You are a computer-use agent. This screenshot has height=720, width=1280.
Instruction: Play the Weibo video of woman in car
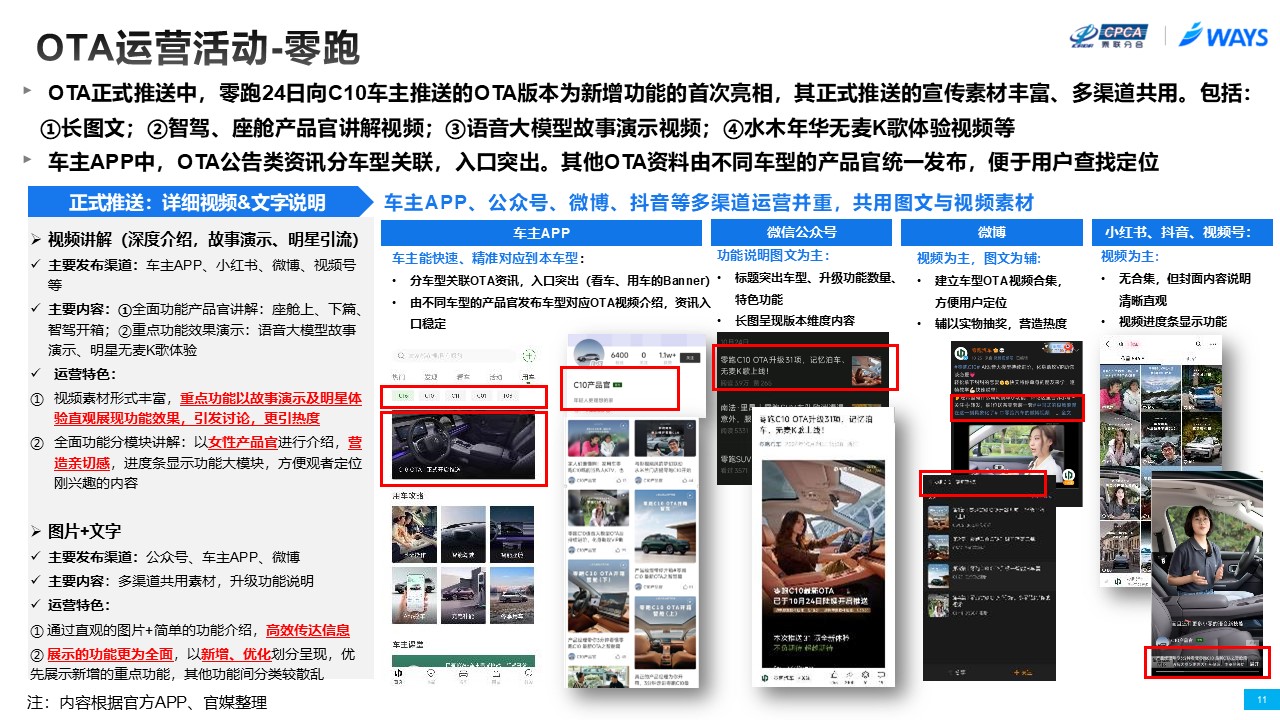1017,455
